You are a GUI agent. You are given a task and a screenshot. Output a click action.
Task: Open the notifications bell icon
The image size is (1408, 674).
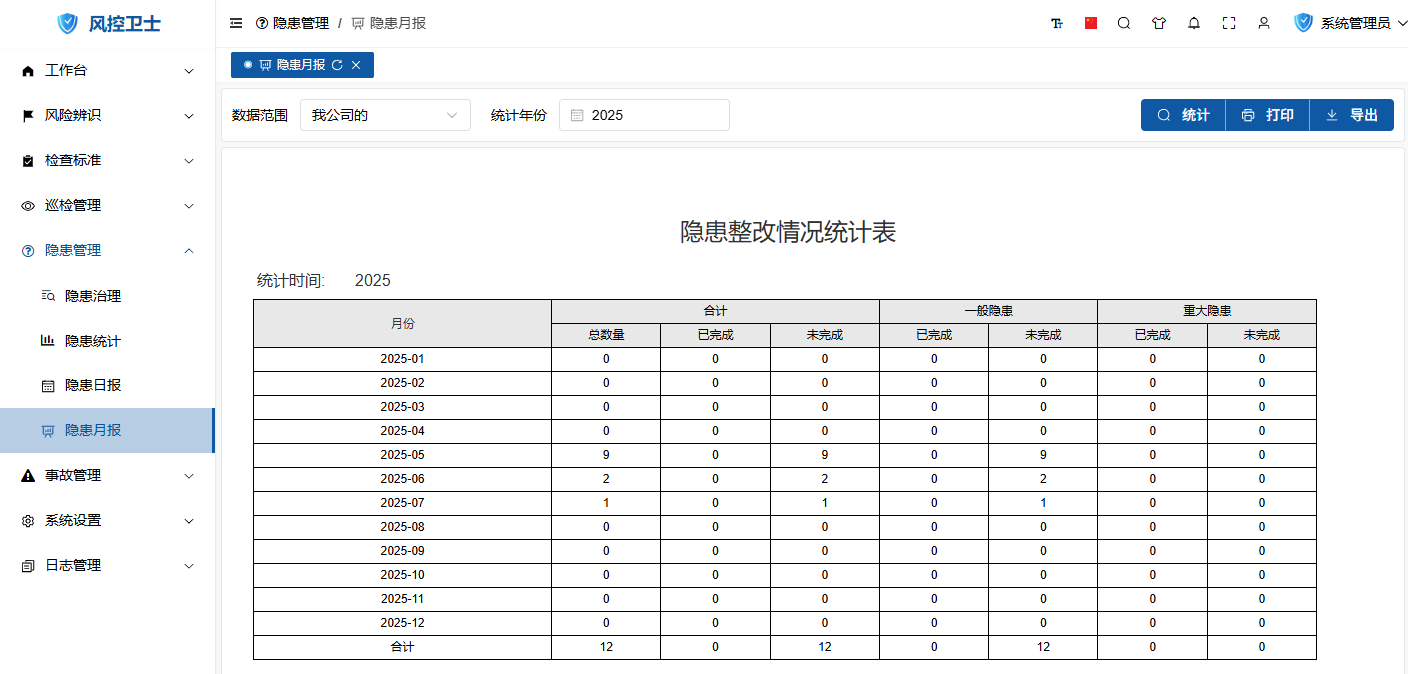coord(1194,23)
